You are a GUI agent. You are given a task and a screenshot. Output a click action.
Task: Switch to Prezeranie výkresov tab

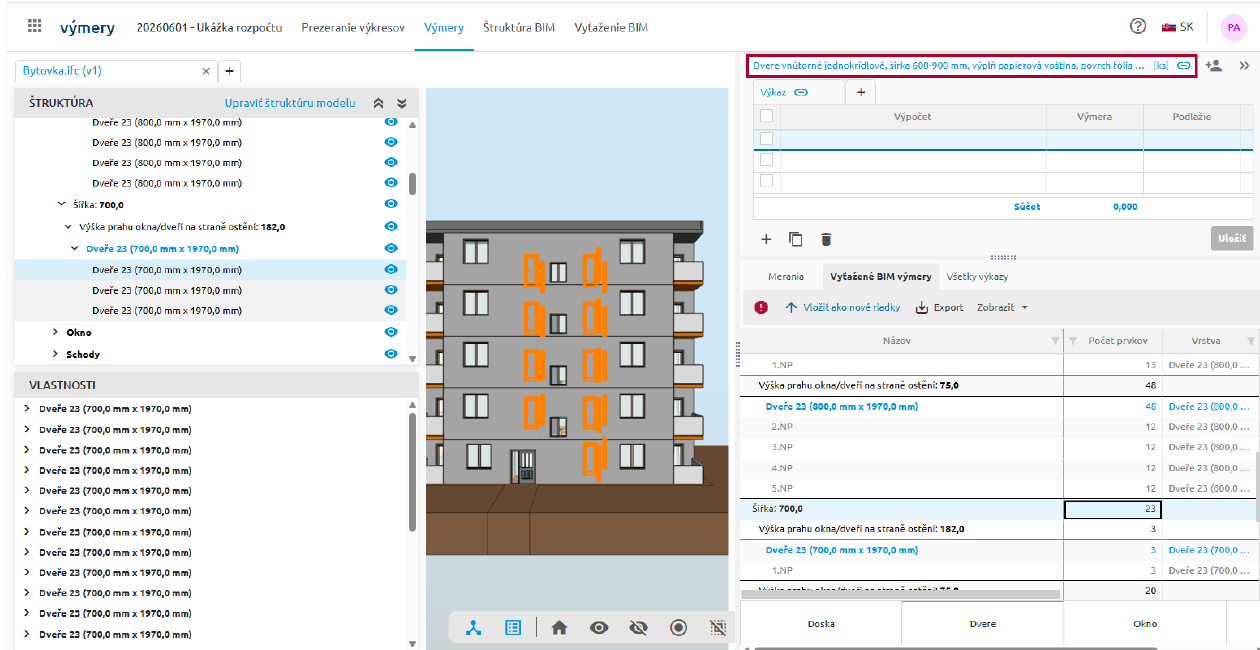pyautogui.click(x=353, y=27)
